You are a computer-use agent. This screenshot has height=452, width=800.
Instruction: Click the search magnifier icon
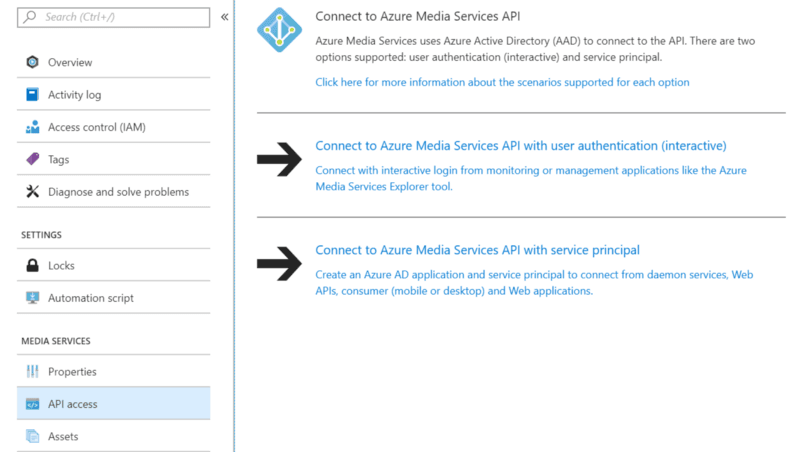coord(30,17)
